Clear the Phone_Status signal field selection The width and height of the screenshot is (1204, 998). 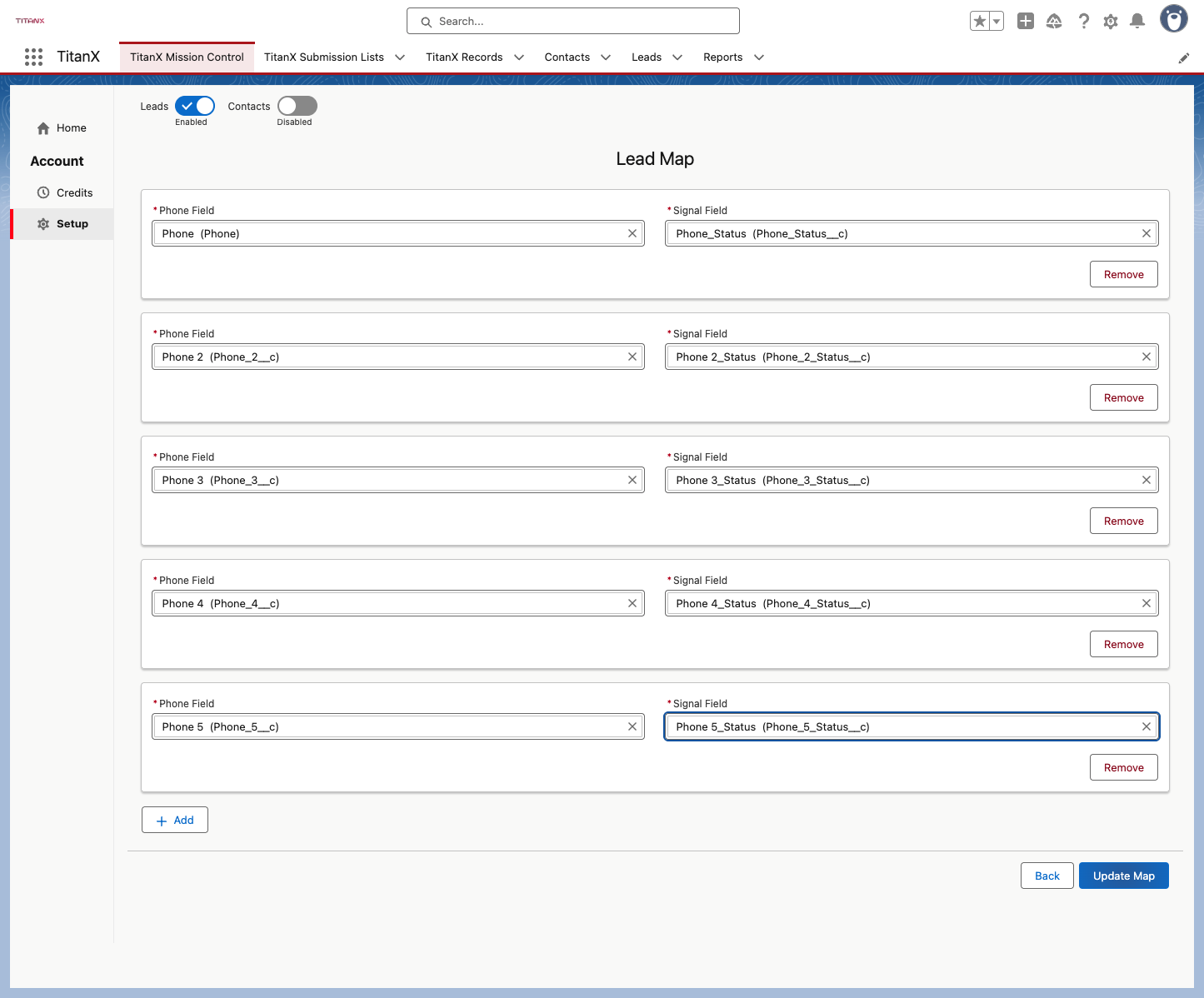point(1147,233)
